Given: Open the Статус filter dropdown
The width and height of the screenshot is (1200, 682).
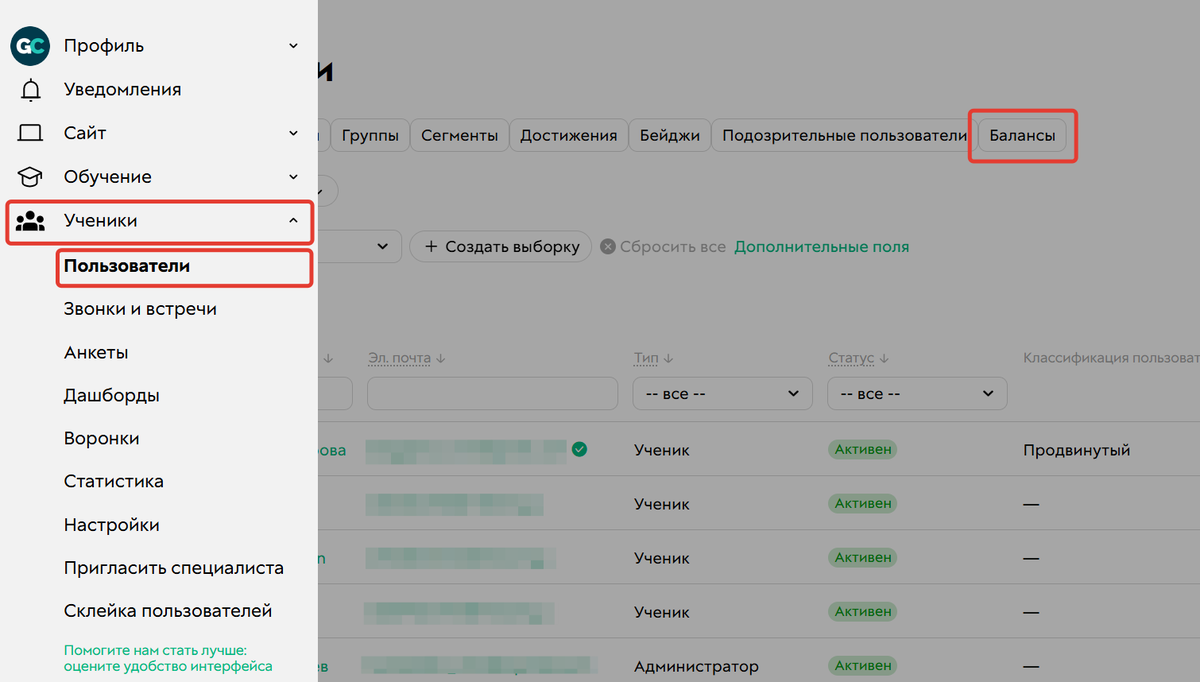Looking at the screenshot, I should pyautogui.click(x=916, y=394).
